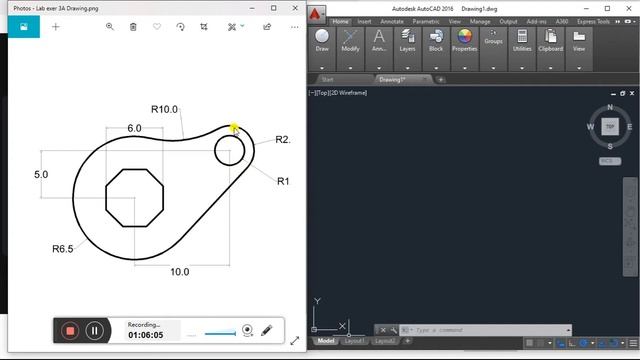Toggle grid display in AutoCAD status bar
This screenshot has width=640, height=360.
click(529, 343)
